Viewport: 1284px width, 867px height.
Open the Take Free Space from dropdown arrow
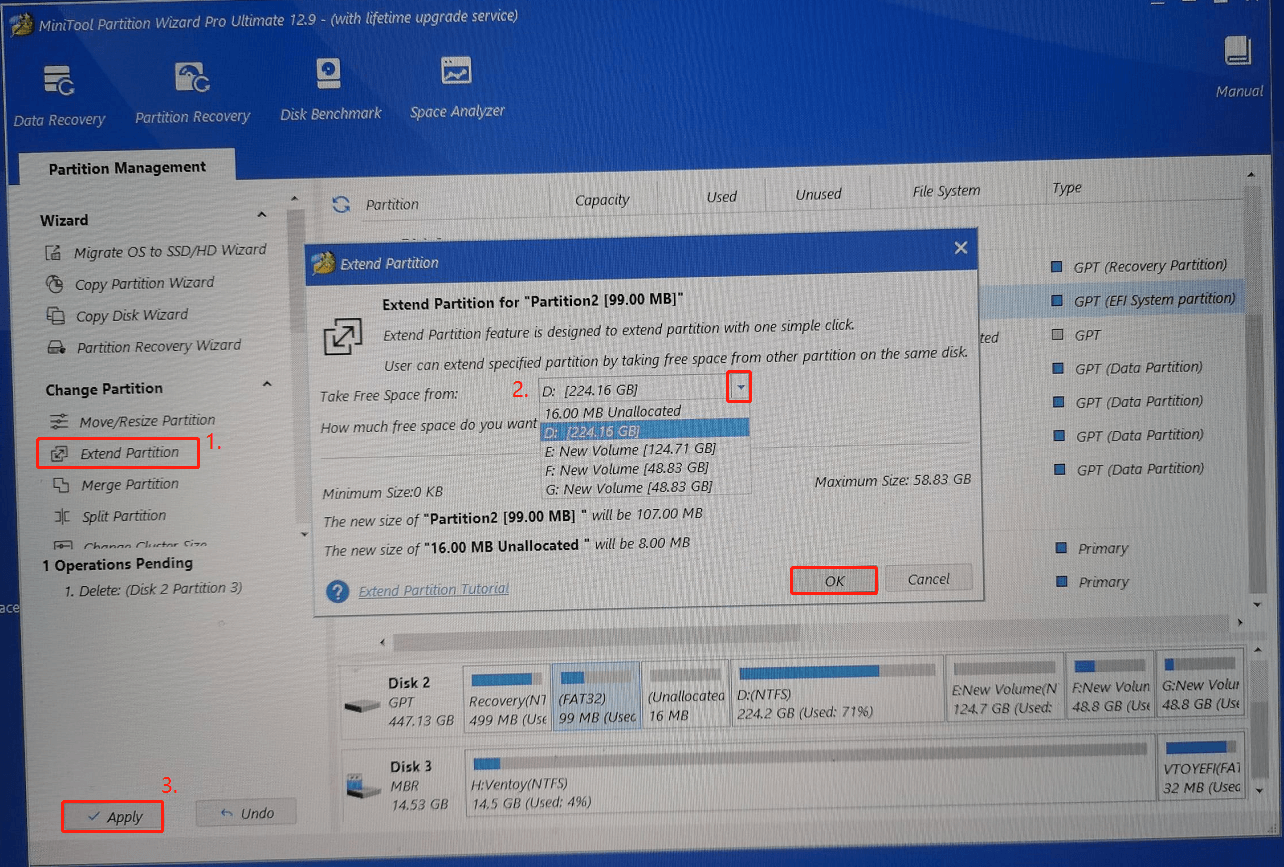[x=740, y=387]
